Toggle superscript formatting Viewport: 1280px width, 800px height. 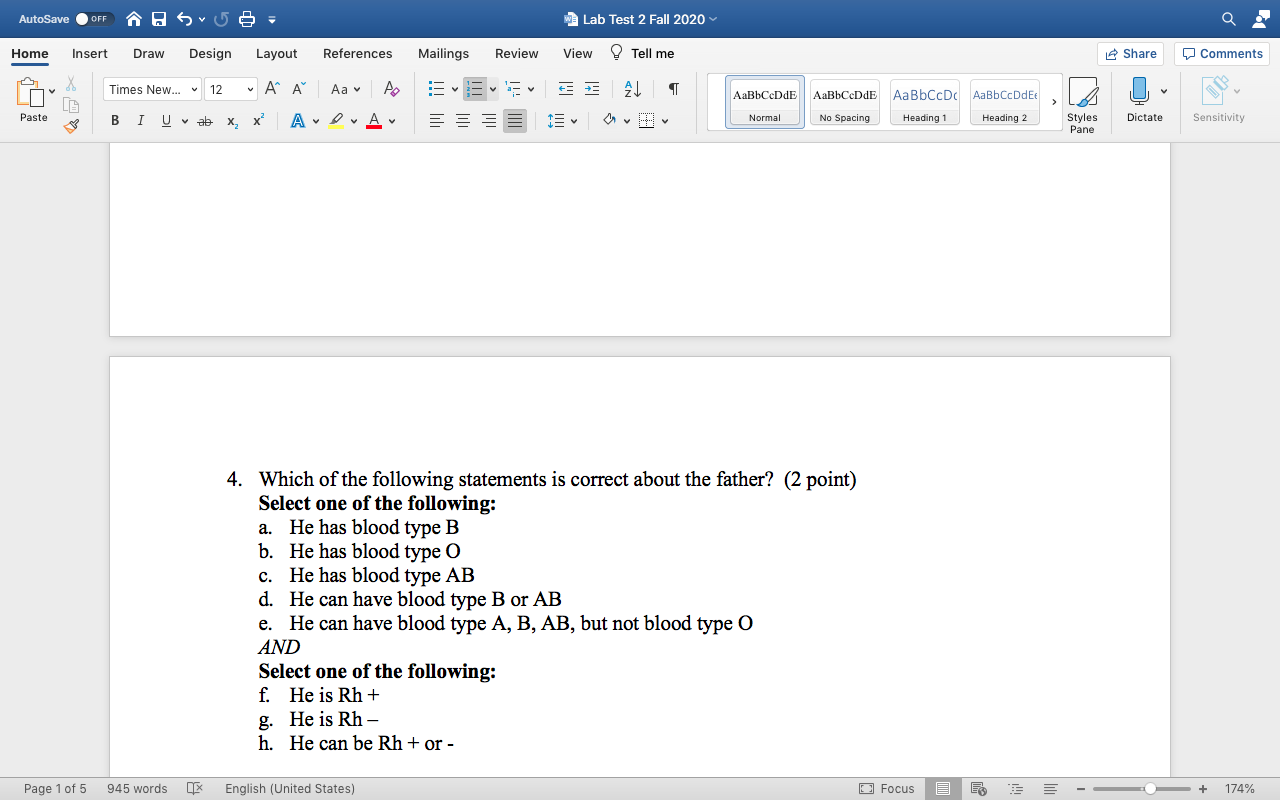(x=258, y=121)
